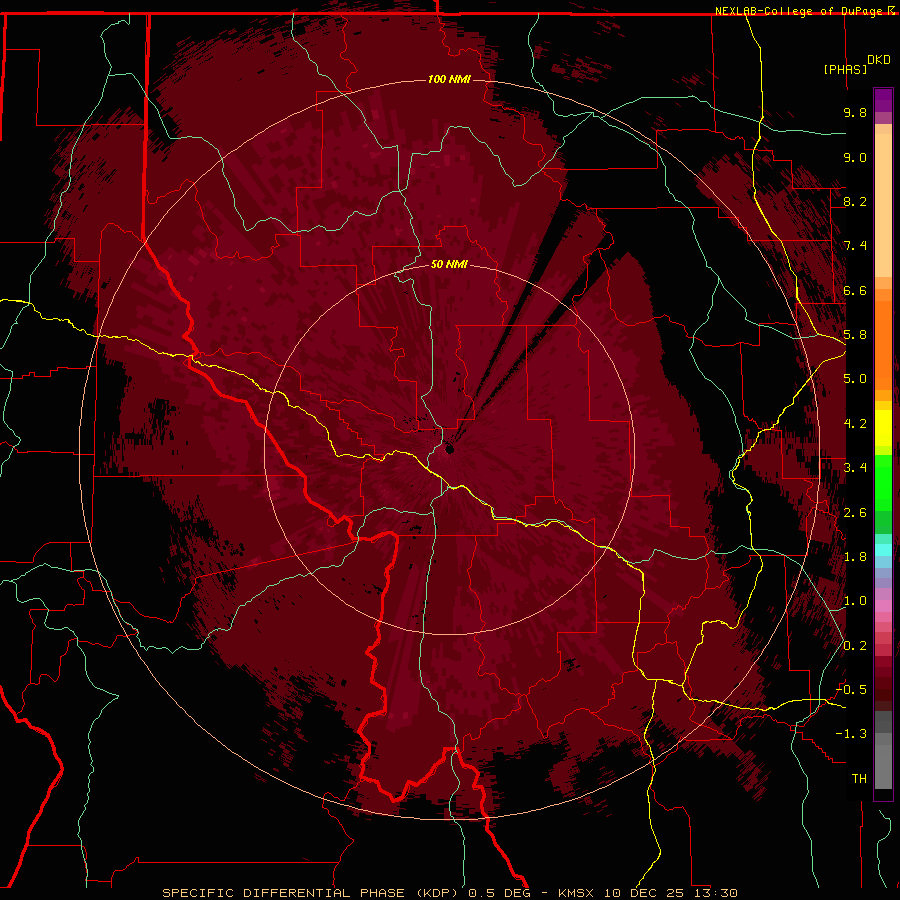This screenshot has height=900, width=900.
Task: Click the 6.6 value on the color scale
Action: click(x=855, y=290)
